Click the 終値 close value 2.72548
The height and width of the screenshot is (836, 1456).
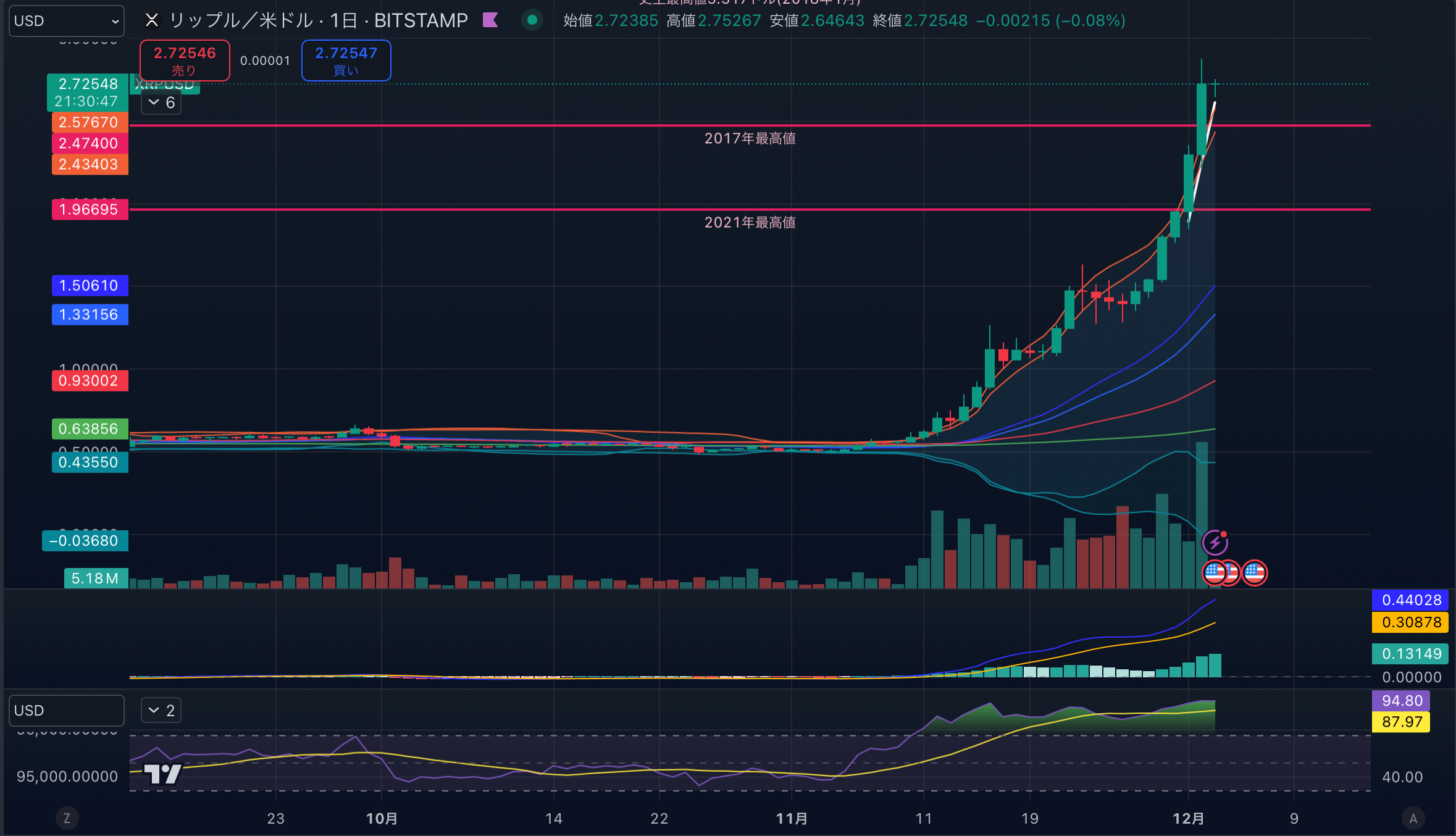coord(936,20)
